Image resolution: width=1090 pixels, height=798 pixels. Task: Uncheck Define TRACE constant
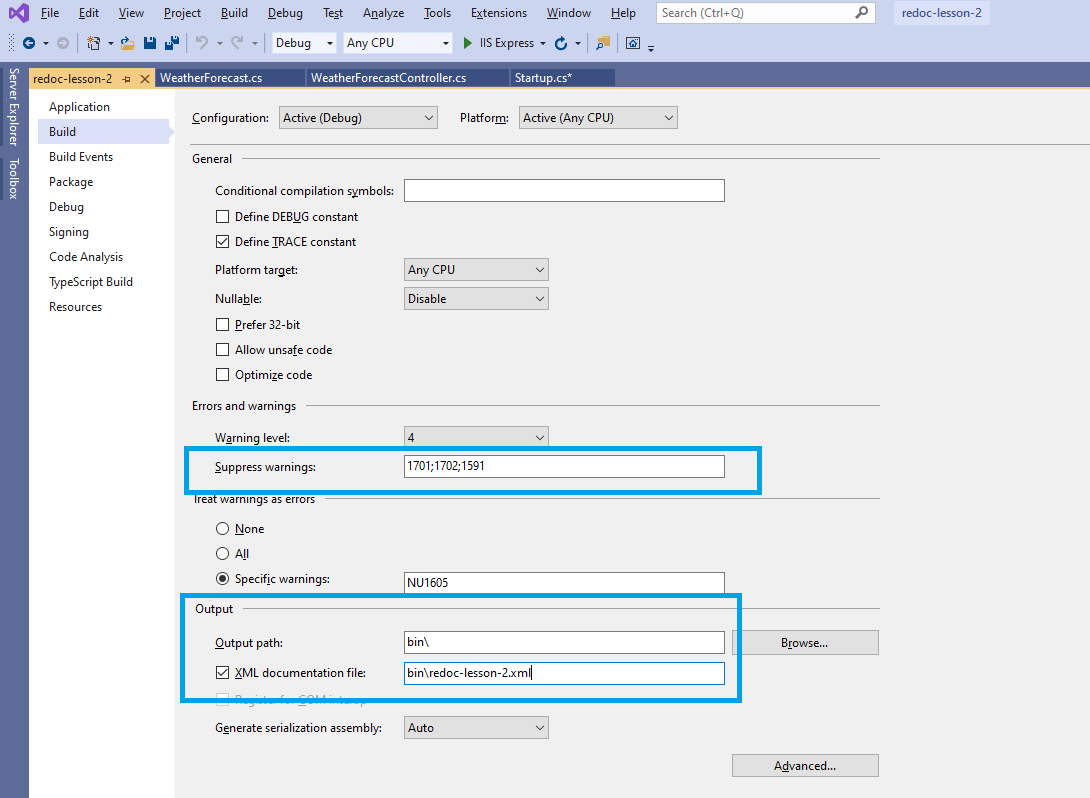coord(222,241)
